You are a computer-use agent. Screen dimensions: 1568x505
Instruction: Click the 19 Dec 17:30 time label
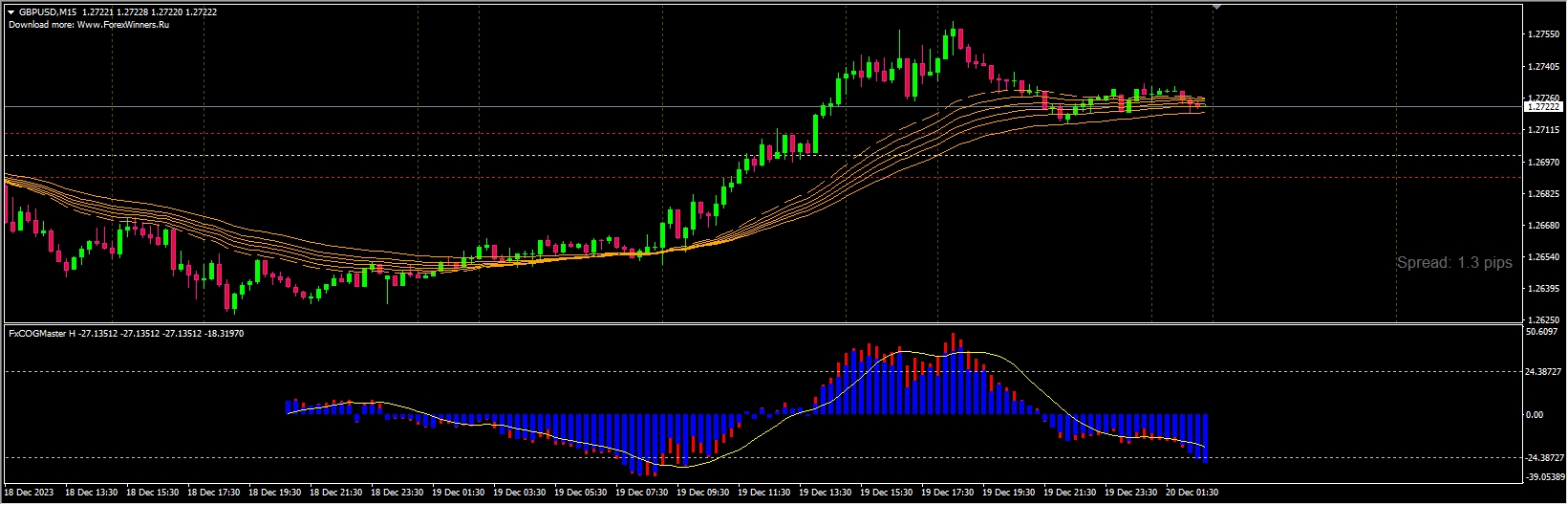tap(947, 493)
